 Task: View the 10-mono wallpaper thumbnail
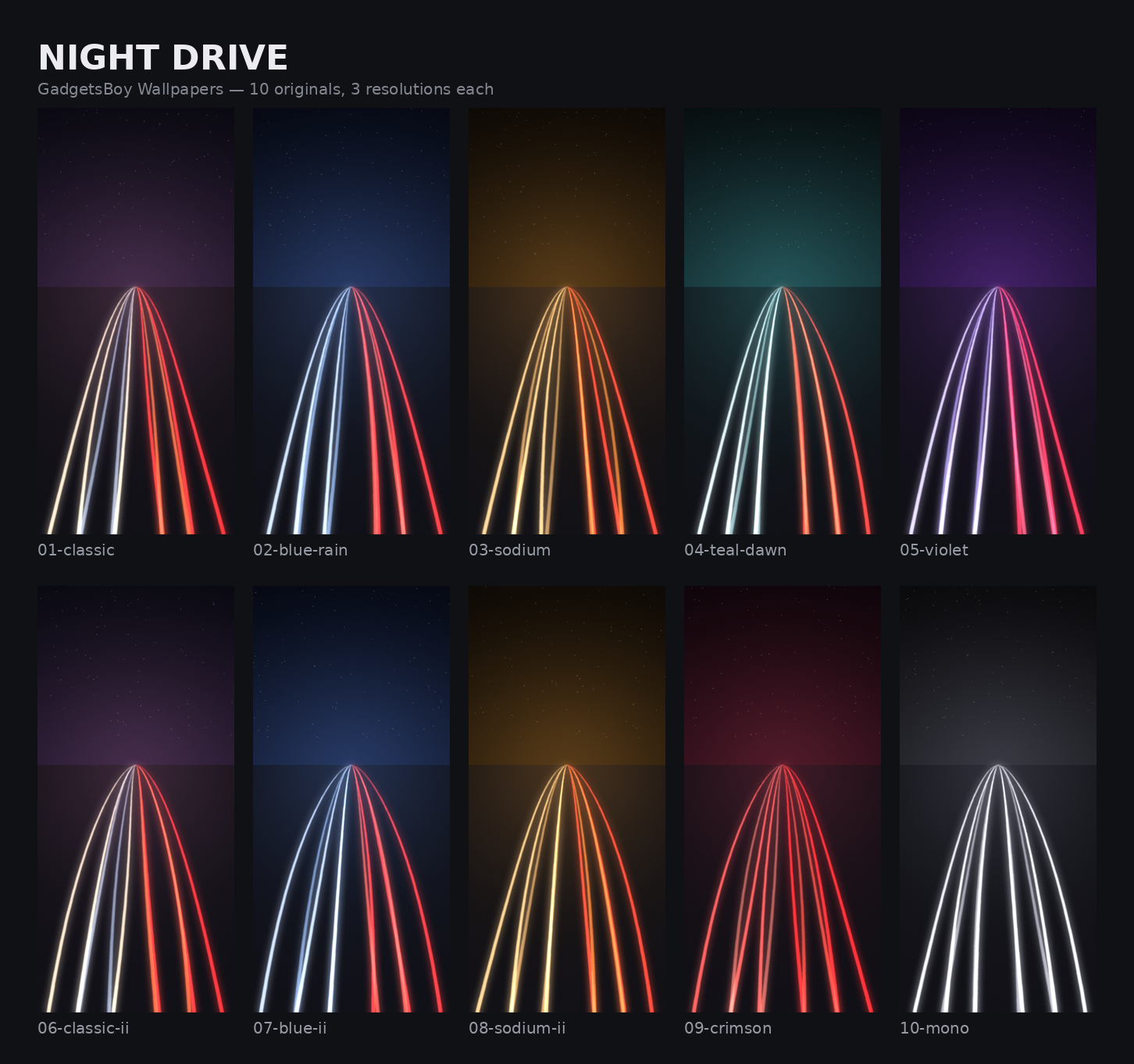[998, 799]
